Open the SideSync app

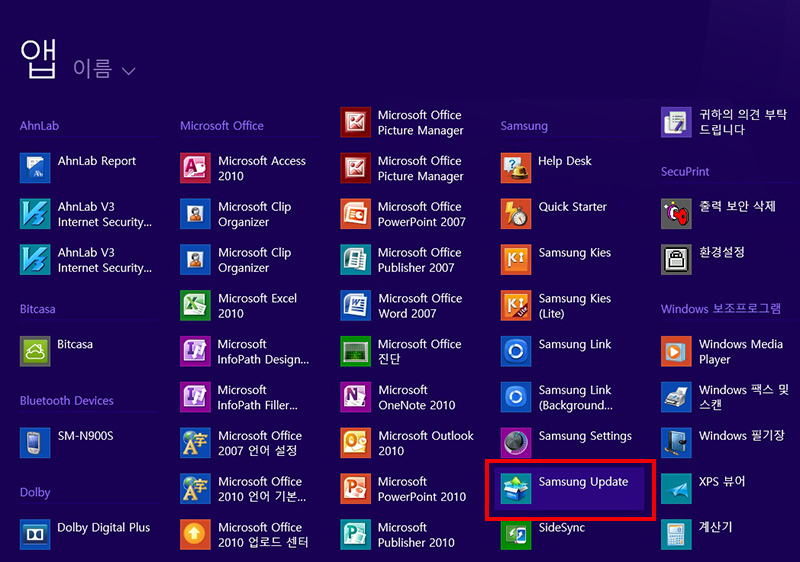543,534
